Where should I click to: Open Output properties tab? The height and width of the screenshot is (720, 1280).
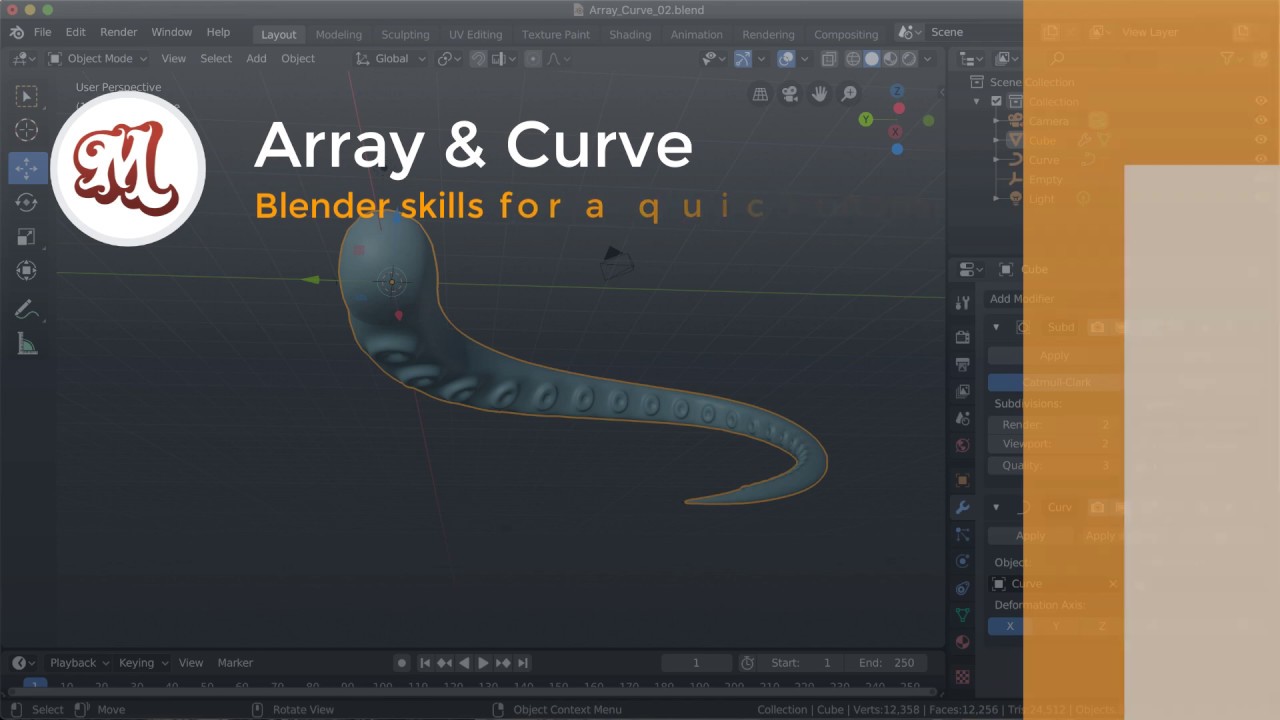[962, 364]
